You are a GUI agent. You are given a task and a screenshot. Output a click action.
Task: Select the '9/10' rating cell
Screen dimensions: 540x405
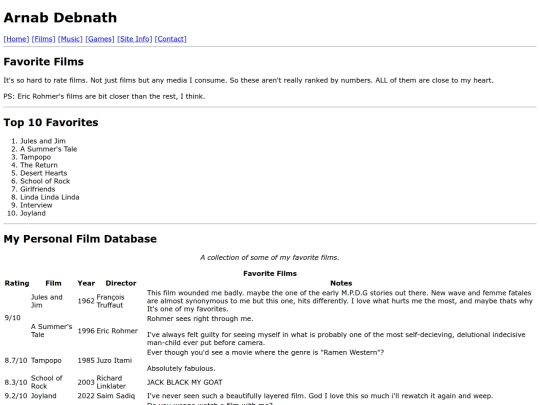tap(12, 318)
